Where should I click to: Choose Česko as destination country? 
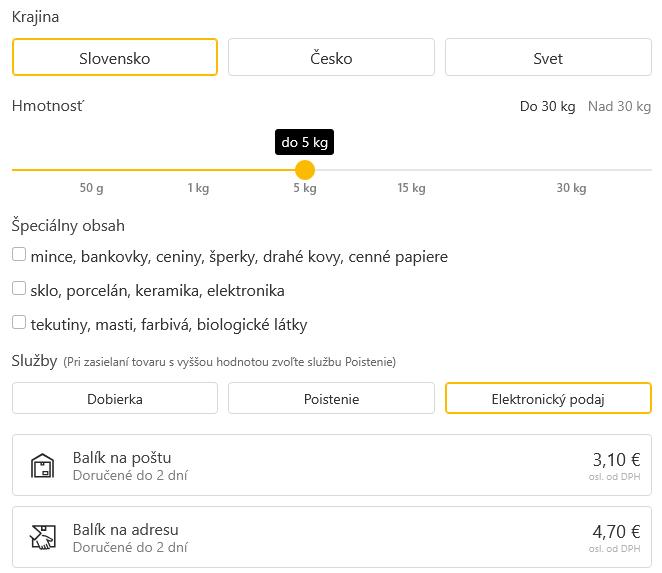click(331, 58)
